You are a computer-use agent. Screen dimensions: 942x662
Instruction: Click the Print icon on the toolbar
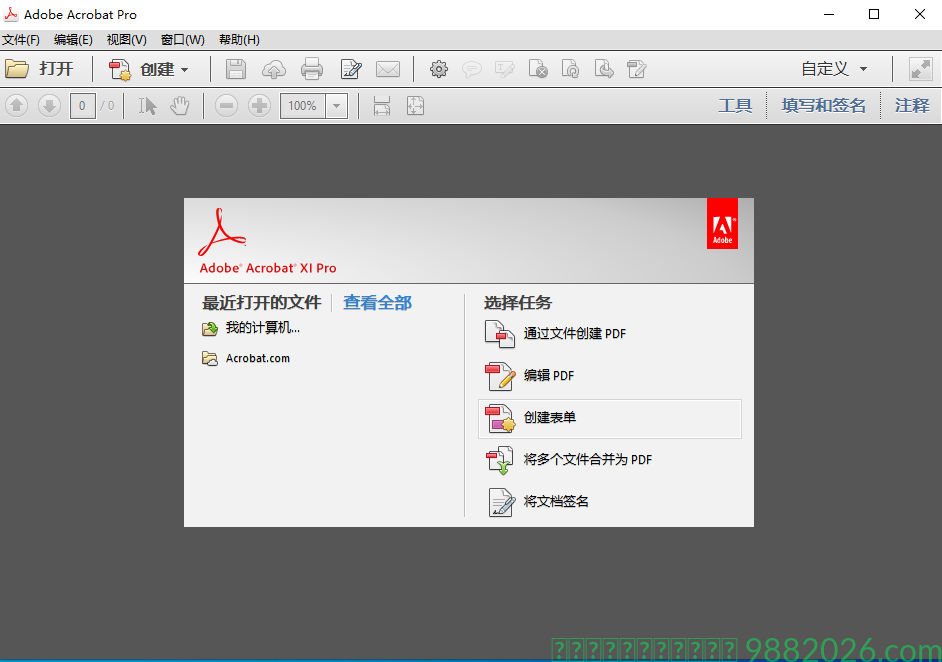tap(312, 69)
